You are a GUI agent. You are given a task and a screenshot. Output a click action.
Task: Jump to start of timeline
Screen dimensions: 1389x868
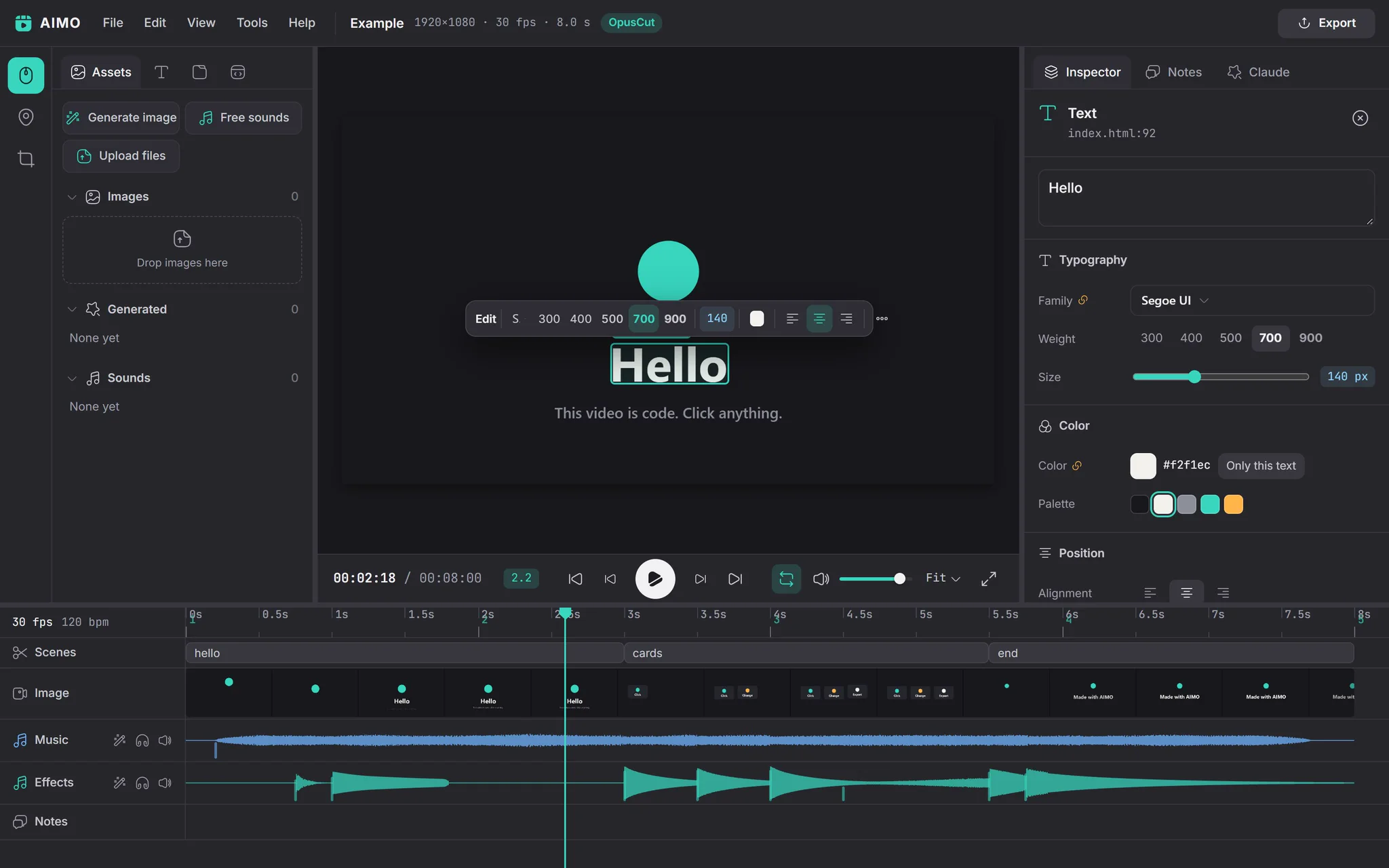pos(575,578)
